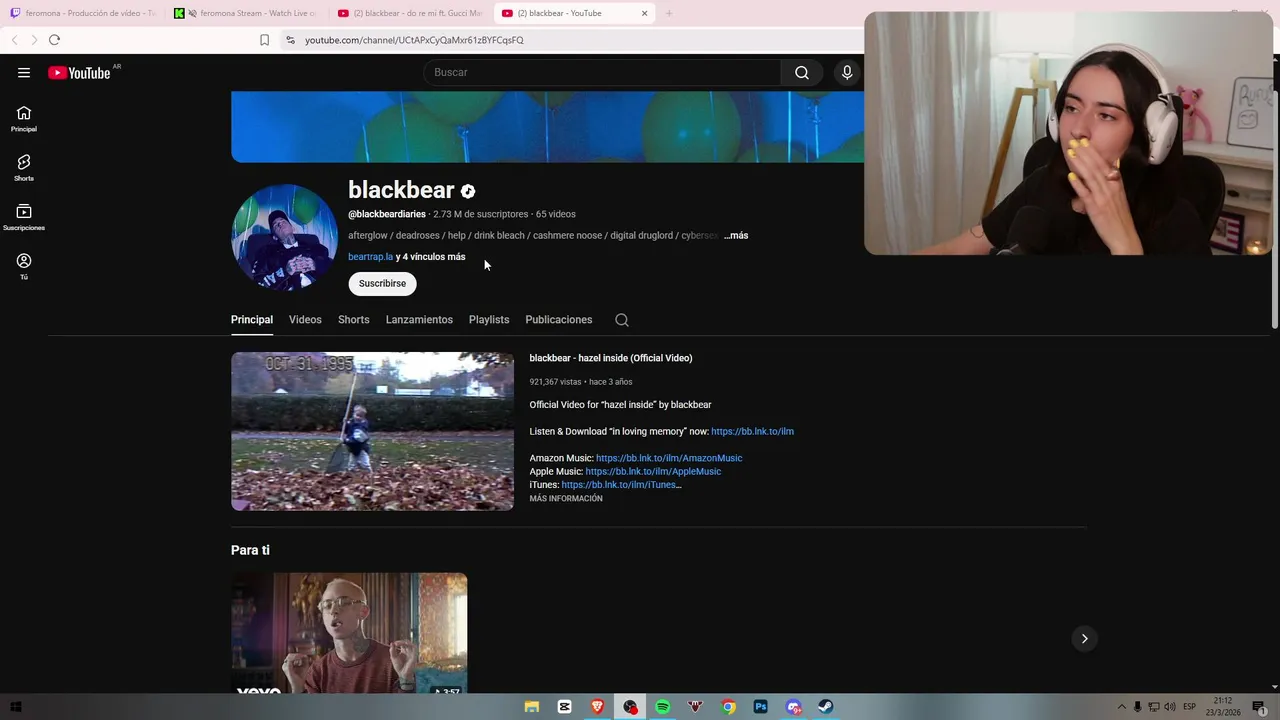The width and height of the screenshot is (1280, 720).
Task: Click the search magnifier button
Action: pyautogui.click(x=802, y=72)
